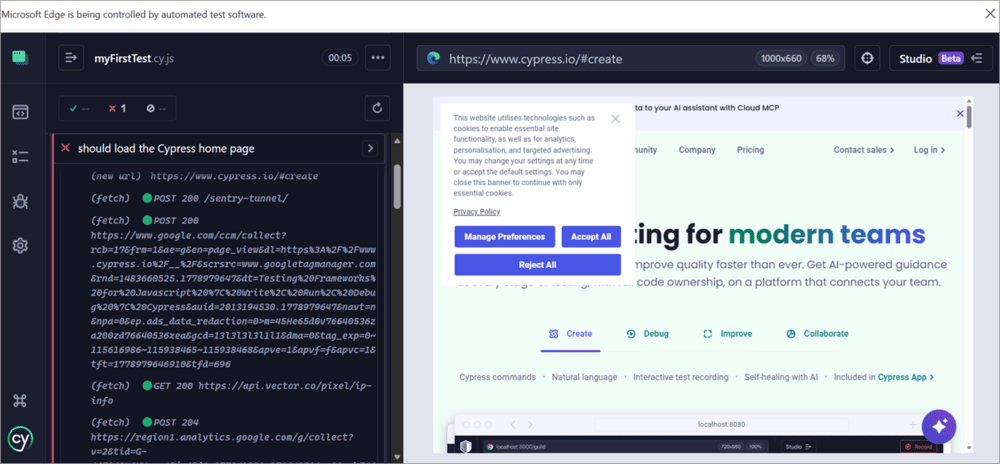
Task: Open the Debug bug icon in the sidebar
Action: pos(20,201)
